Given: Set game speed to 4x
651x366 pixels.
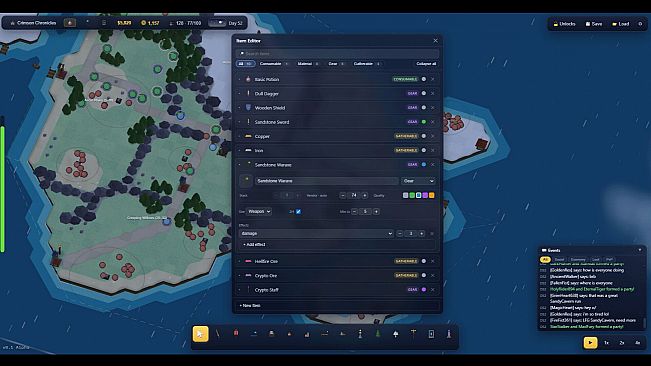Looking at the screenshot, I should (x=637, y=343).
